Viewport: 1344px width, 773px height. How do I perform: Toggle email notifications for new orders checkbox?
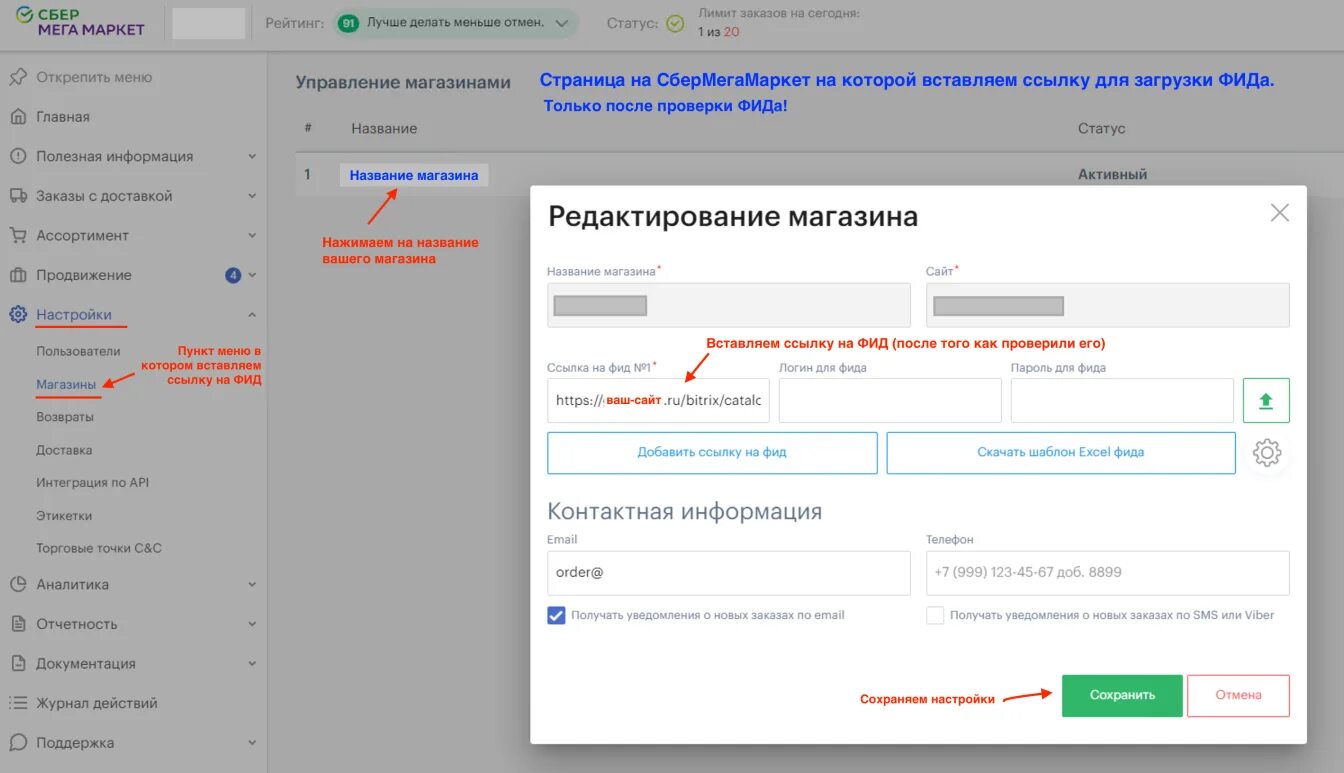pyautogui.click(x=556, y=615)
